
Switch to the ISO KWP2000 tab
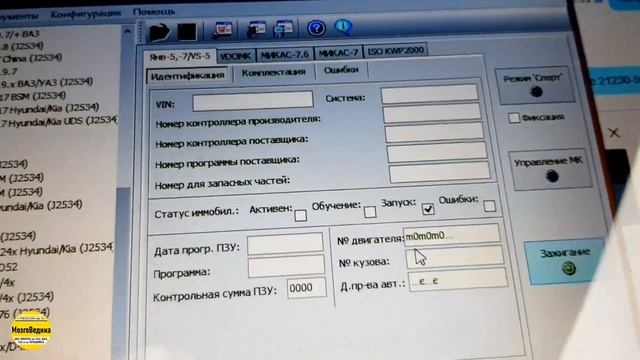[x=395, y=51]
